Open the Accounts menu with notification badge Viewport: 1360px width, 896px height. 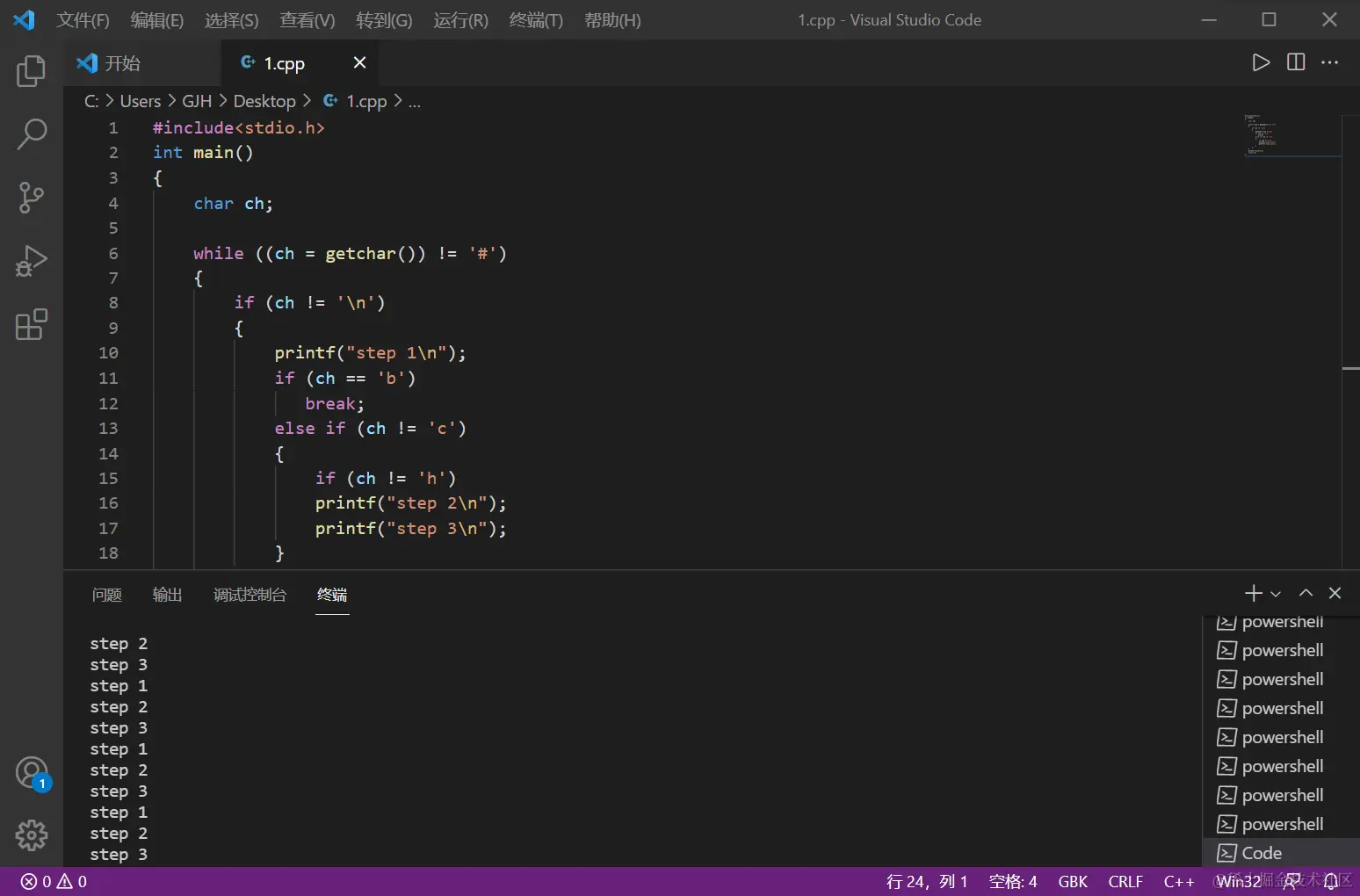[33, 774]
